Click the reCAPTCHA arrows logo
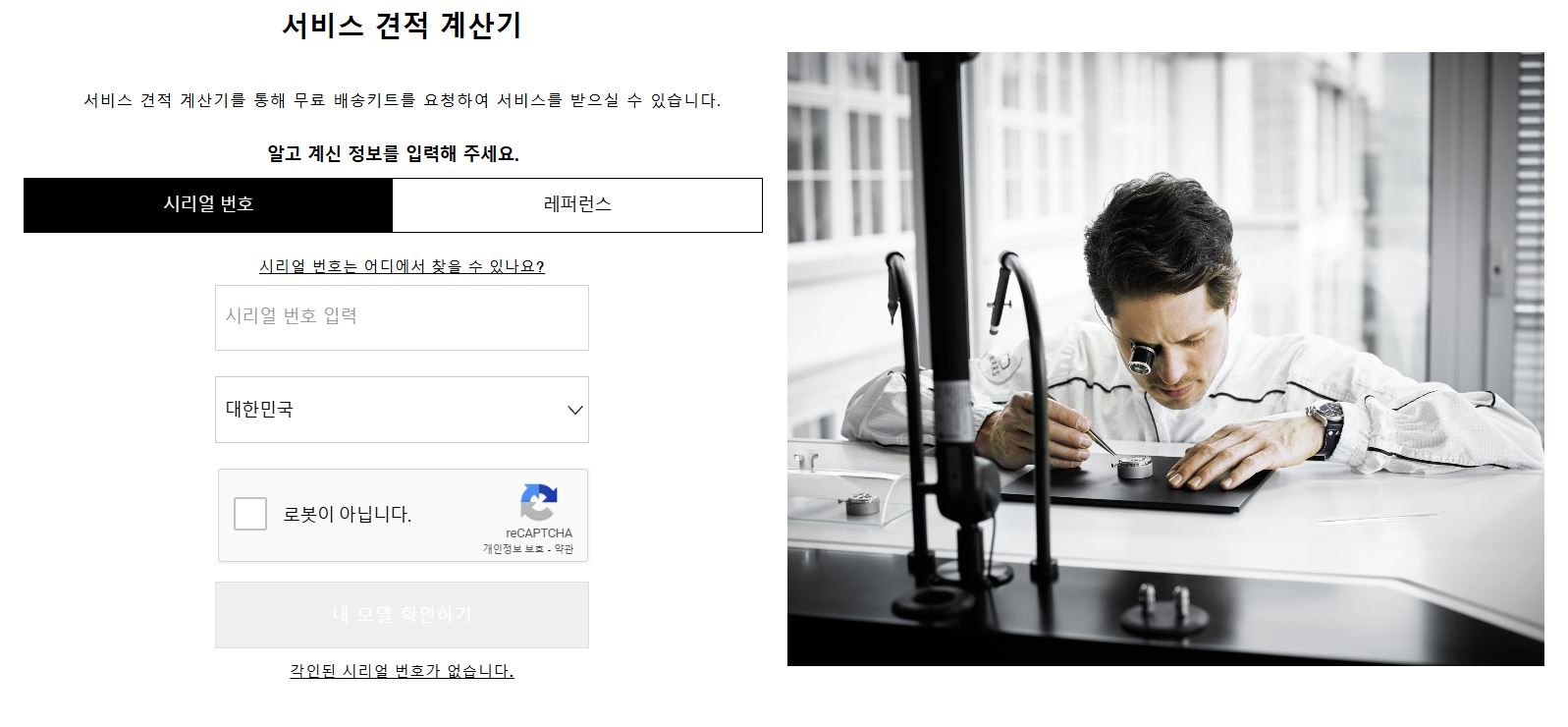 538,502
